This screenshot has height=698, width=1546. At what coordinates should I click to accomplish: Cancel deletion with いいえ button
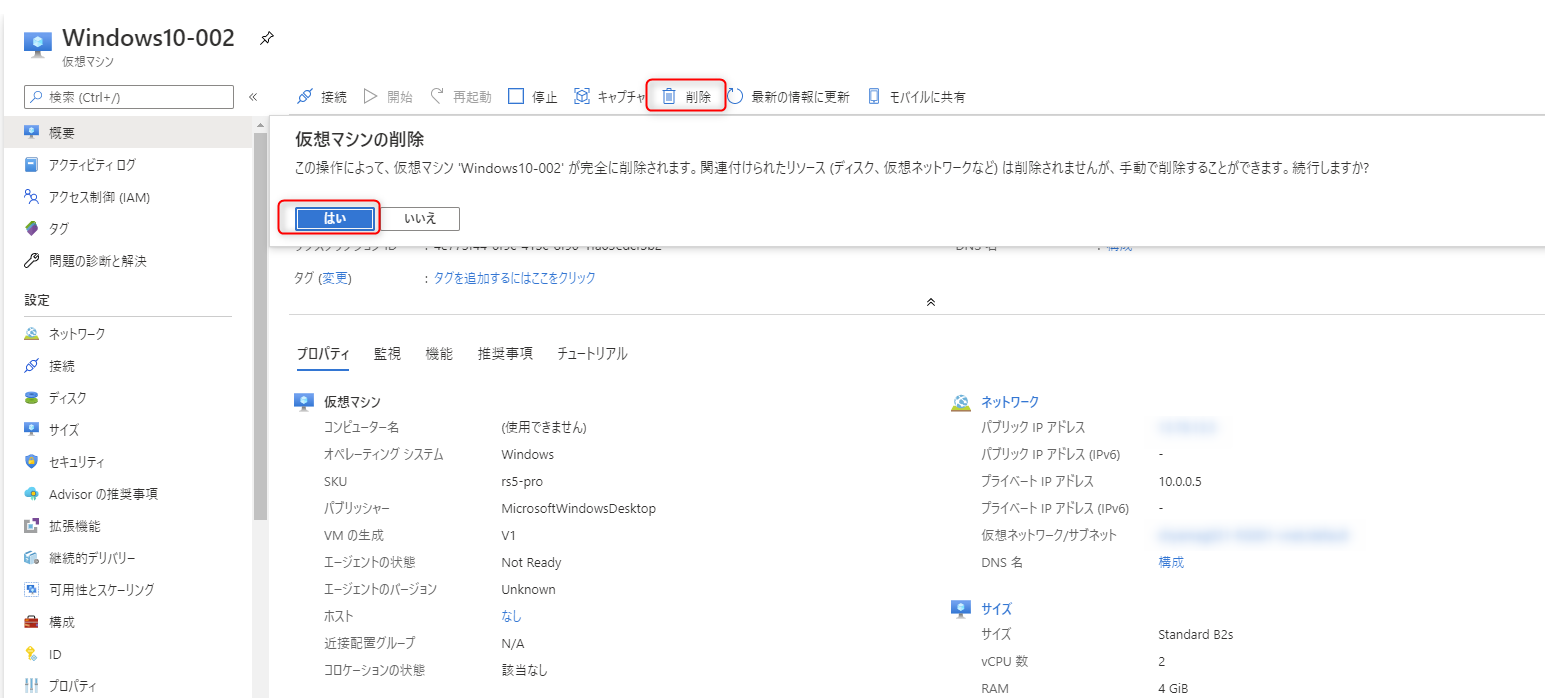pos(420,218)
